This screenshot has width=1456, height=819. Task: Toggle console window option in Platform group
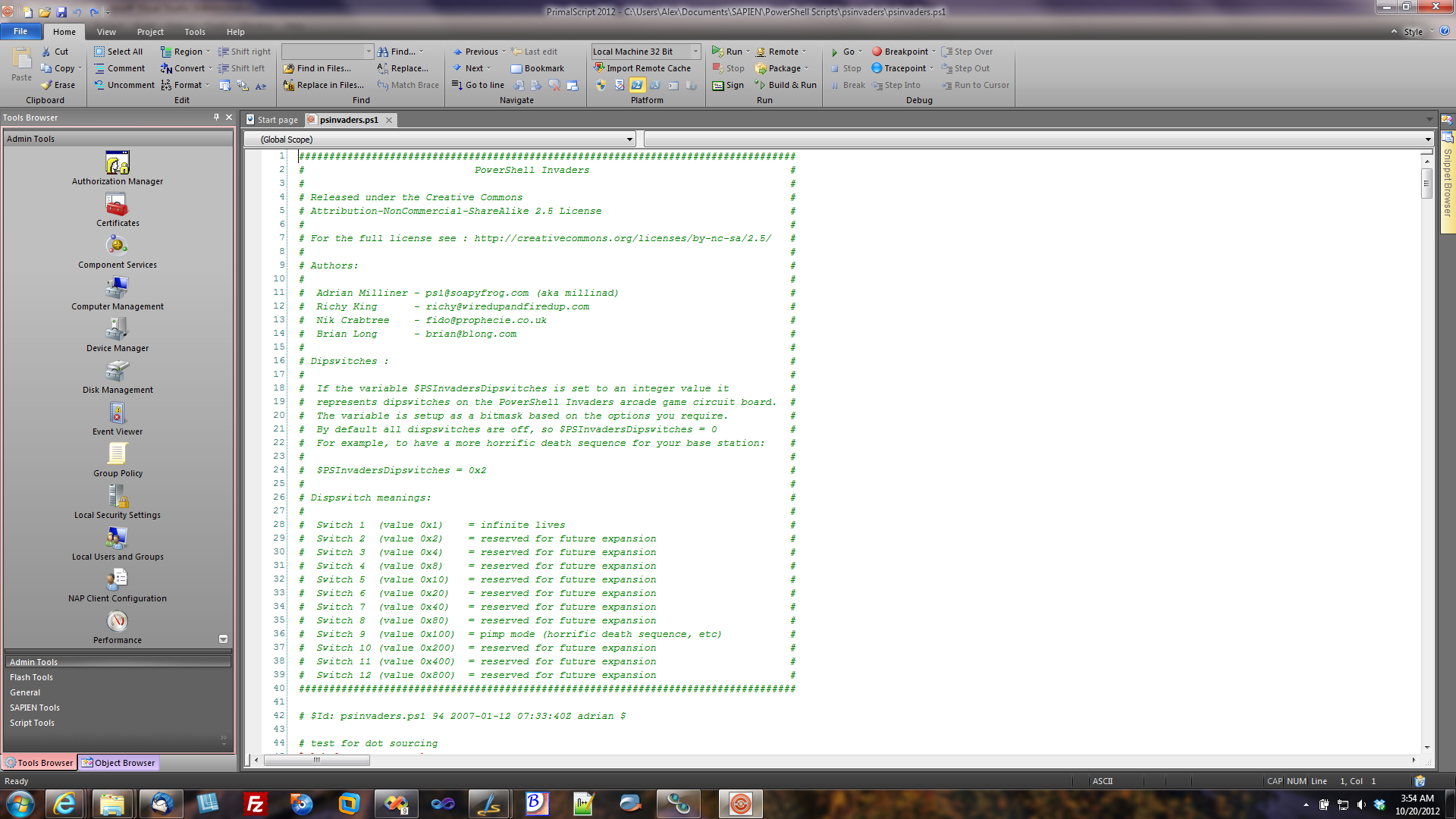pyautogui.click(x=673, y=85)
